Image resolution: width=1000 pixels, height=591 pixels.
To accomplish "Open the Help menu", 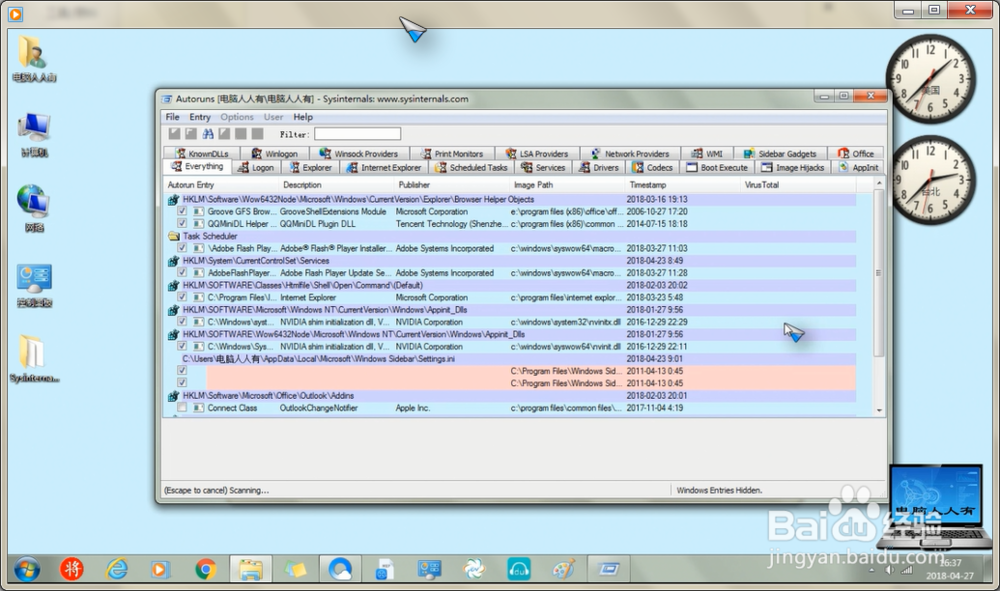I will tap(303, 117).
